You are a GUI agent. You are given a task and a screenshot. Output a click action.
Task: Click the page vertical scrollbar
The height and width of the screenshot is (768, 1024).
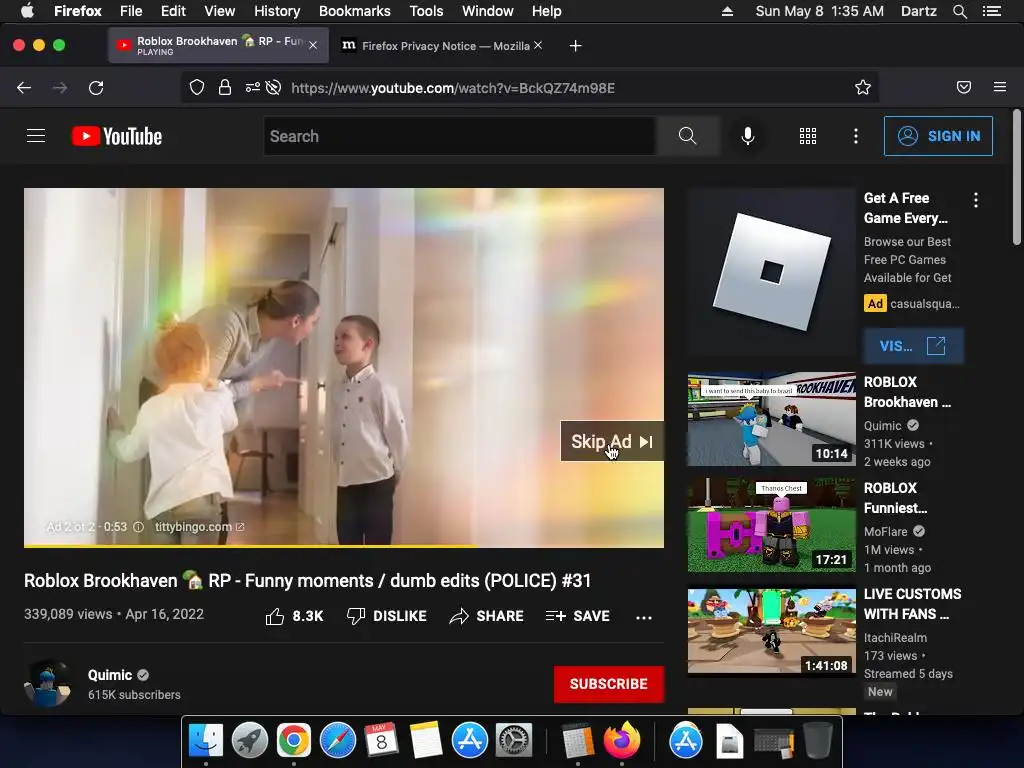click(1016, 178)
